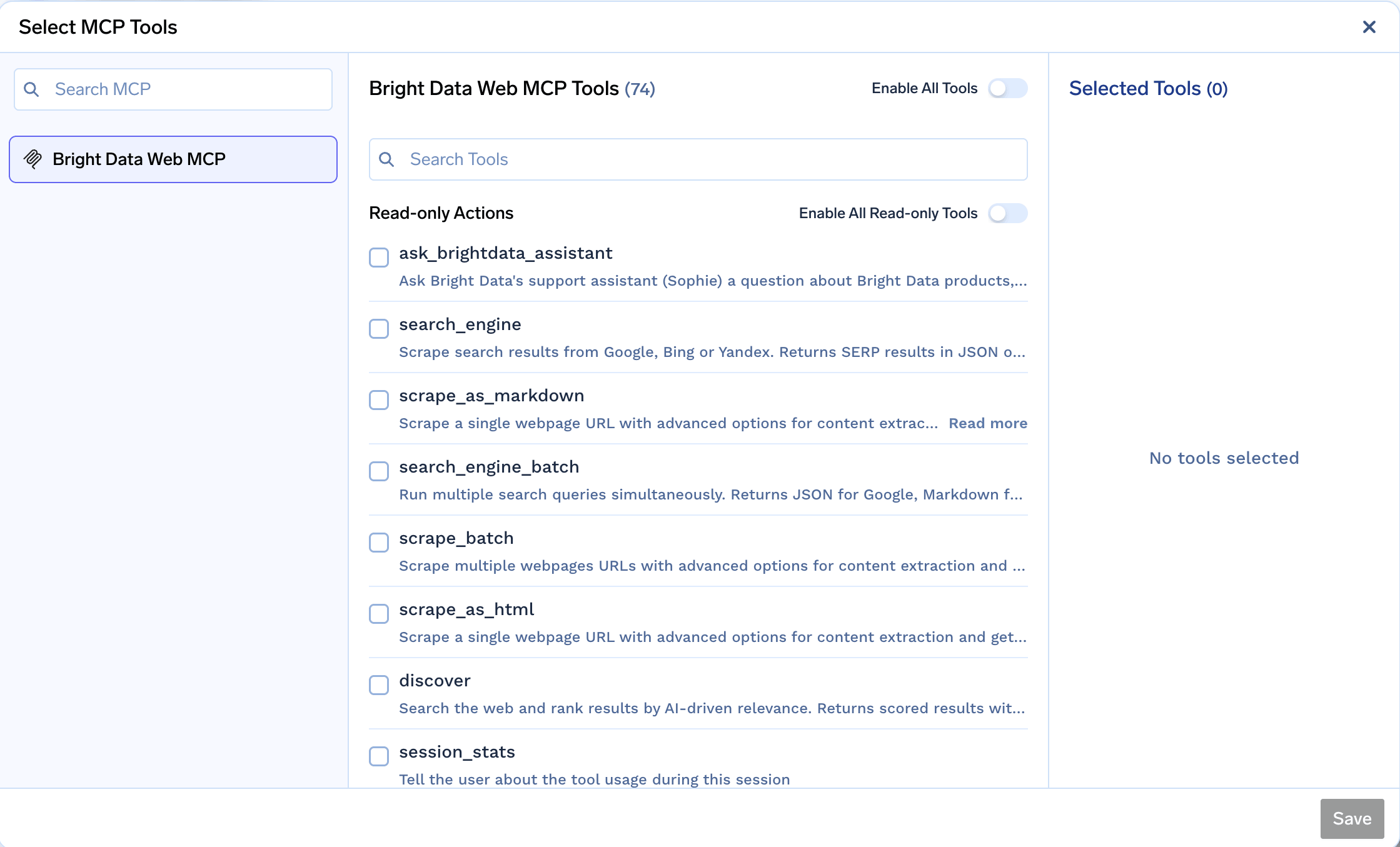
Task: Check the search_engine checkbox
Action: pos(379,328)
